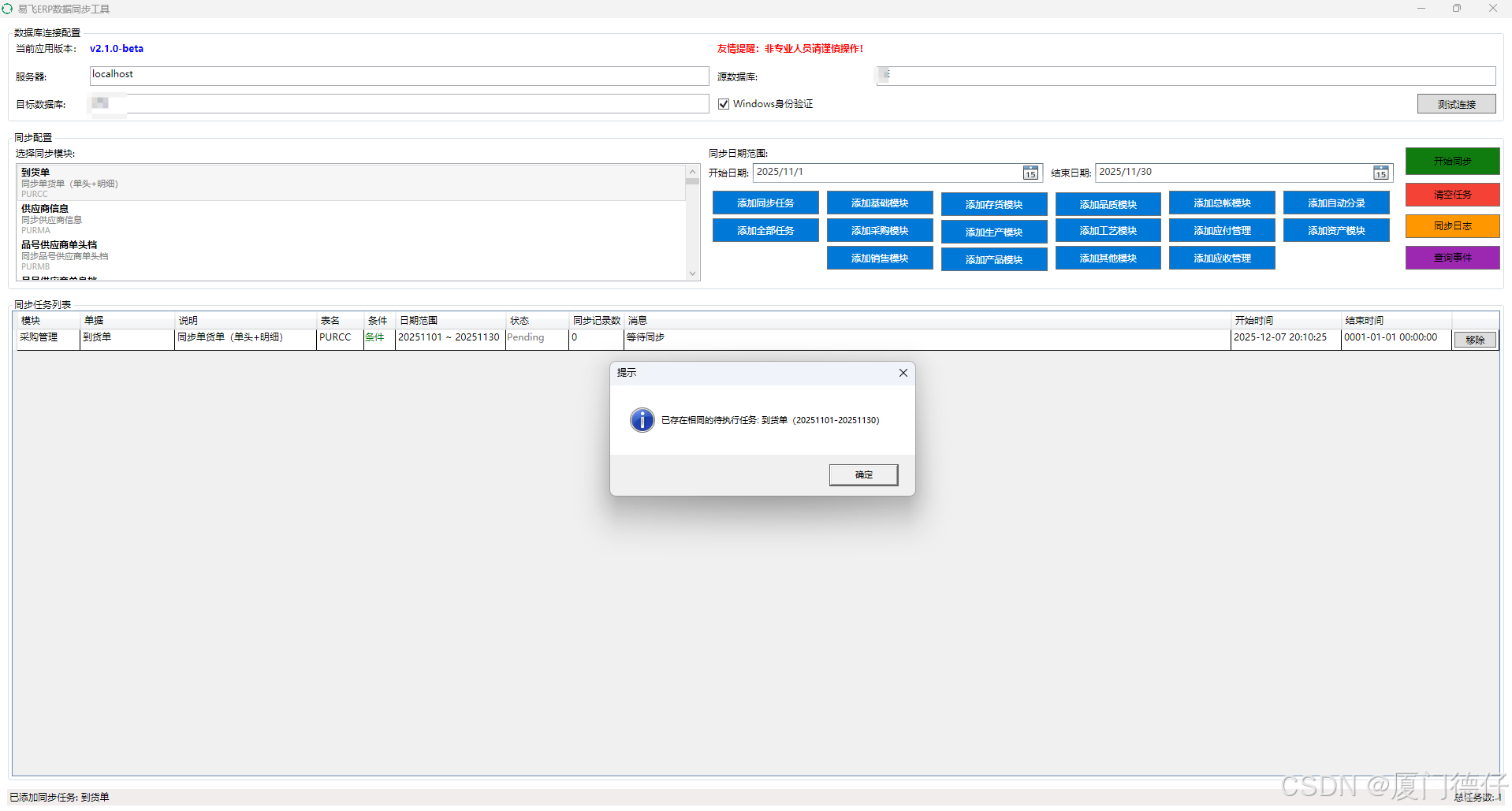Click the 日期范围 column header
This screenshot has width=1512, height=811.
coord(450,321)
